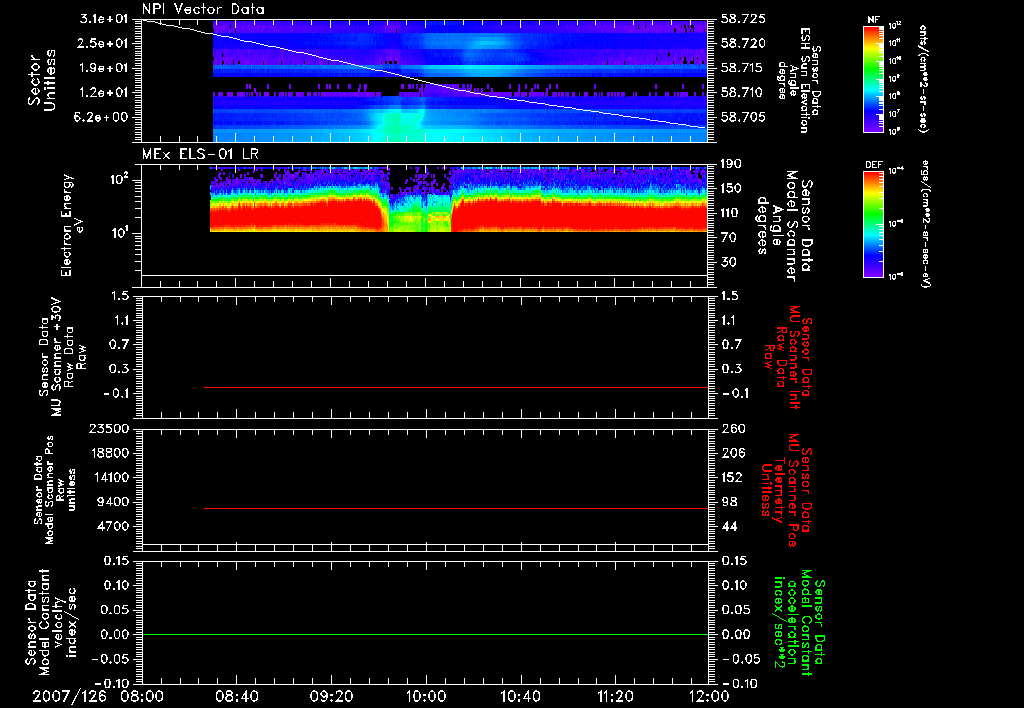The height and width of the screenshot is (708, 1024).
Task: Click the 'NF' label above the color bar
Action: tap(873, 20)
